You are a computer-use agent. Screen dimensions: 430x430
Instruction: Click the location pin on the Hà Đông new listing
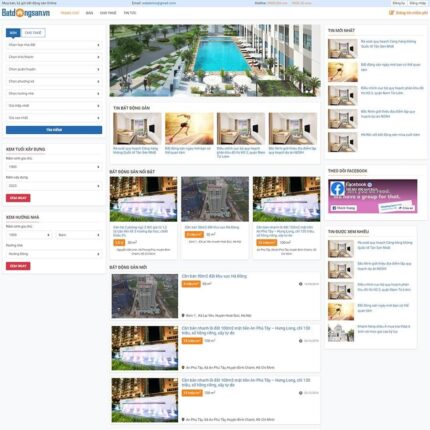click(x=183, y=315)
